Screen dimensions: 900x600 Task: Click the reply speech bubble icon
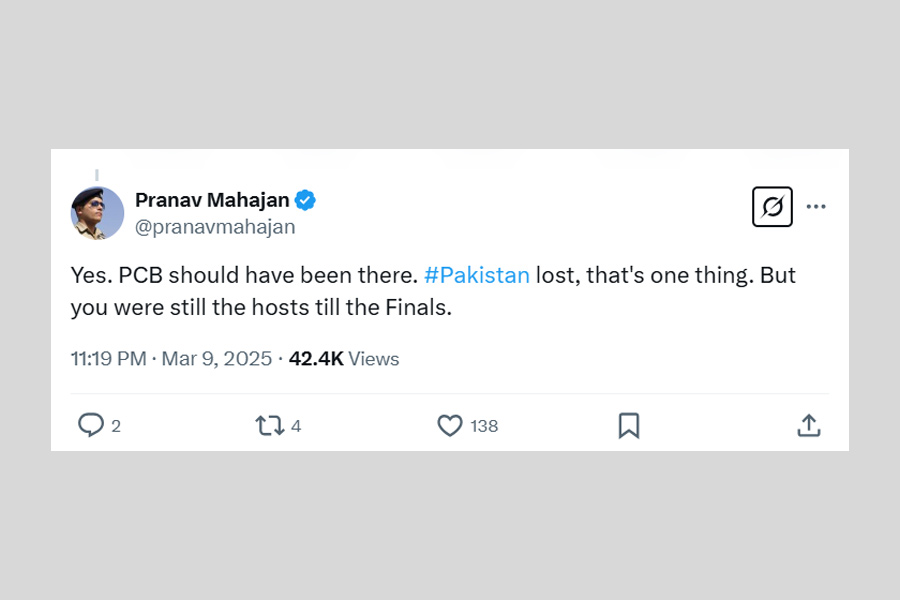point(91,426)
